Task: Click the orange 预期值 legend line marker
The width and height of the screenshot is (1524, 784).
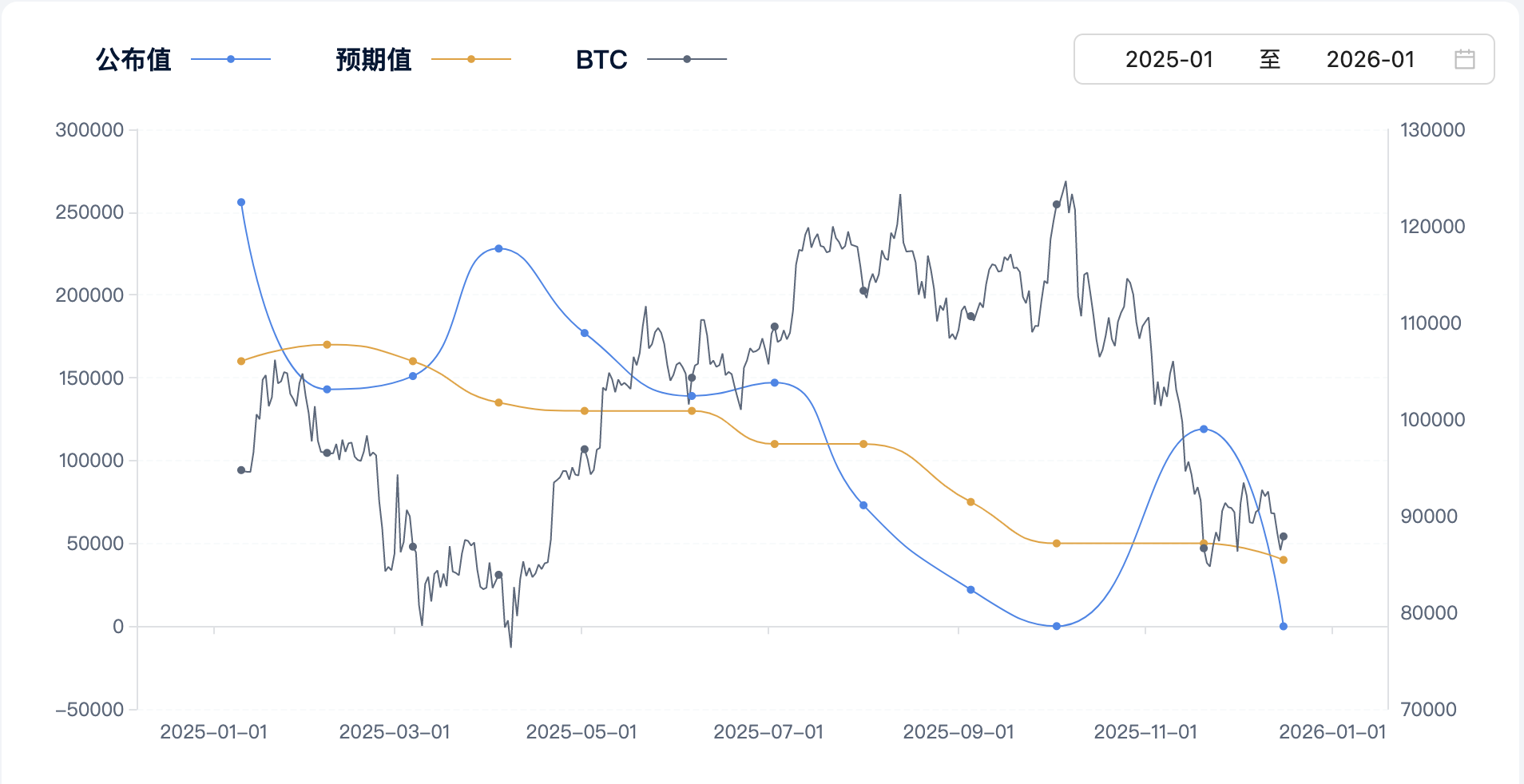Action: coord(471,58)
